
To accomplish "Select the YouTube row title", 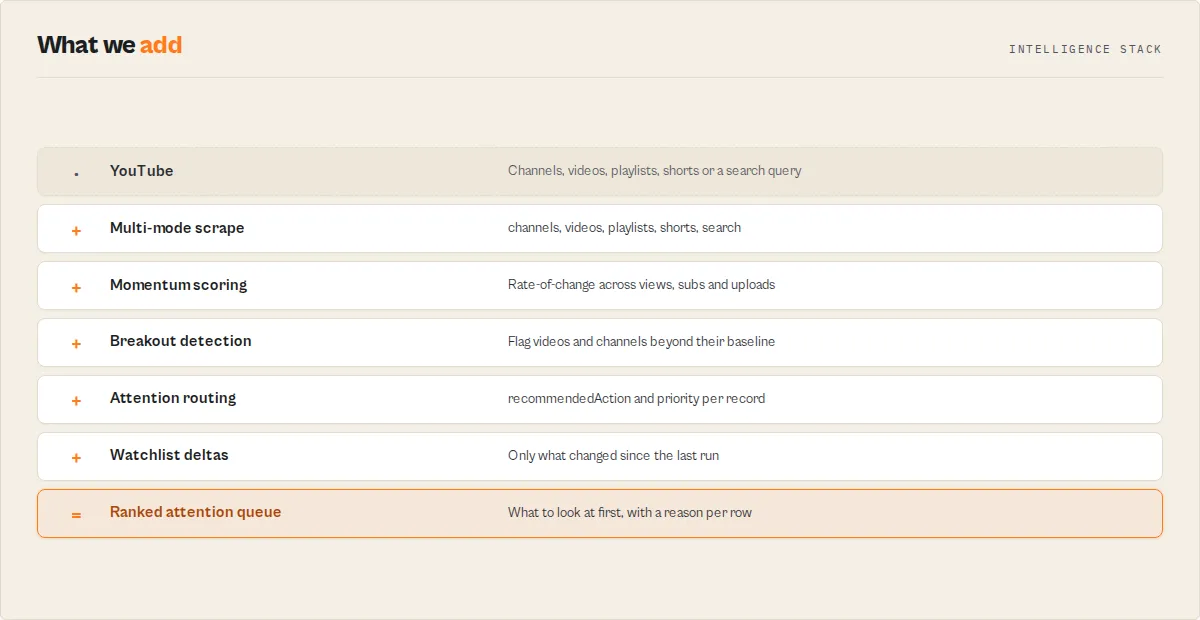I will pos(141,171).
